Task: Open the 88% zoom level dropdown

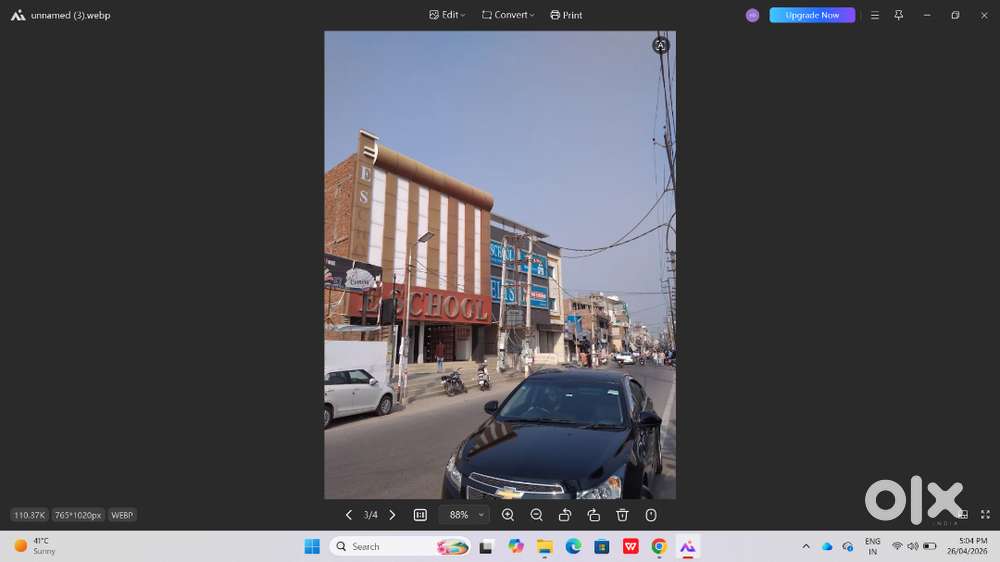Action: (482, 515)
